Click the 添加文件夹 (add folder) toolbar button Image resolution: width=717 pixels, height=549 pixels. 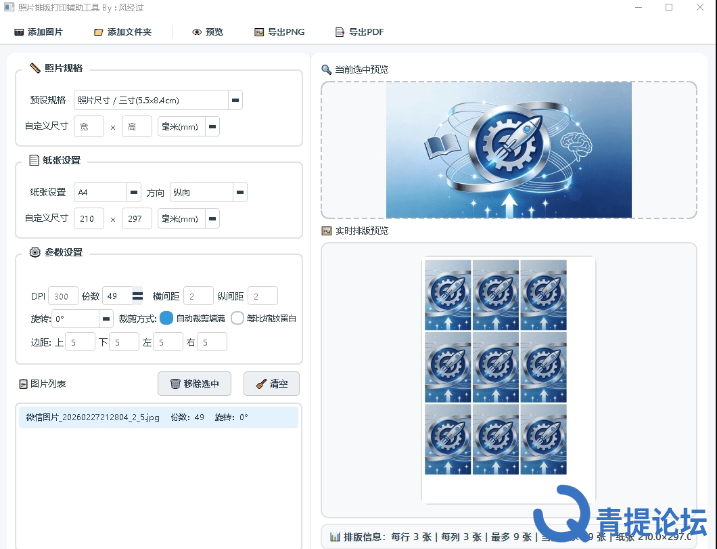pos(122,32)
